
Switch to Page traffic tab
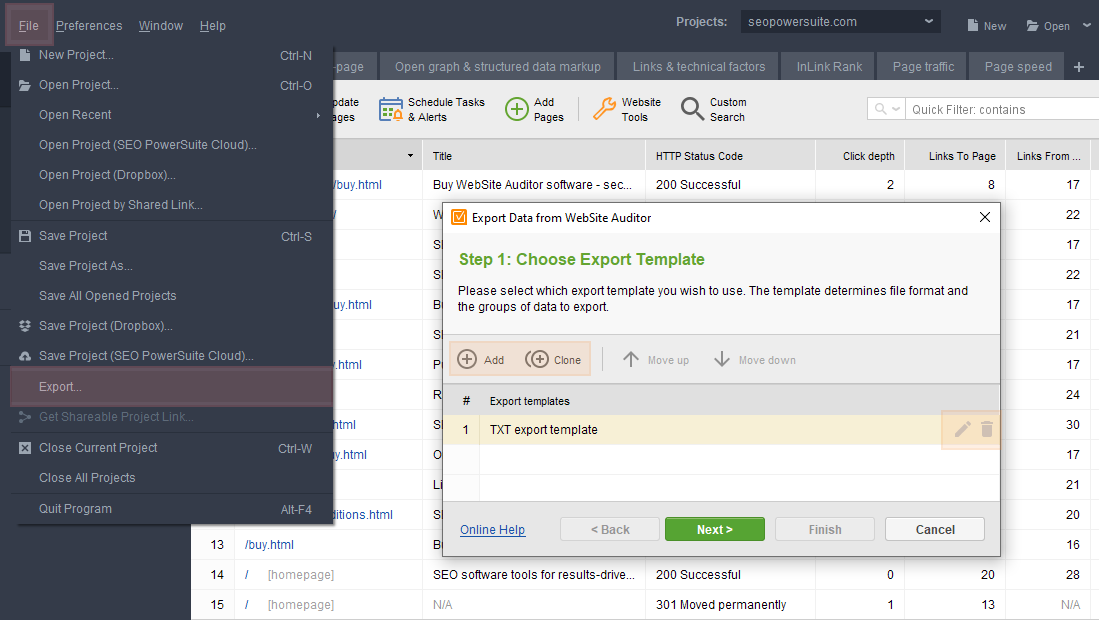tap(923, 67)
